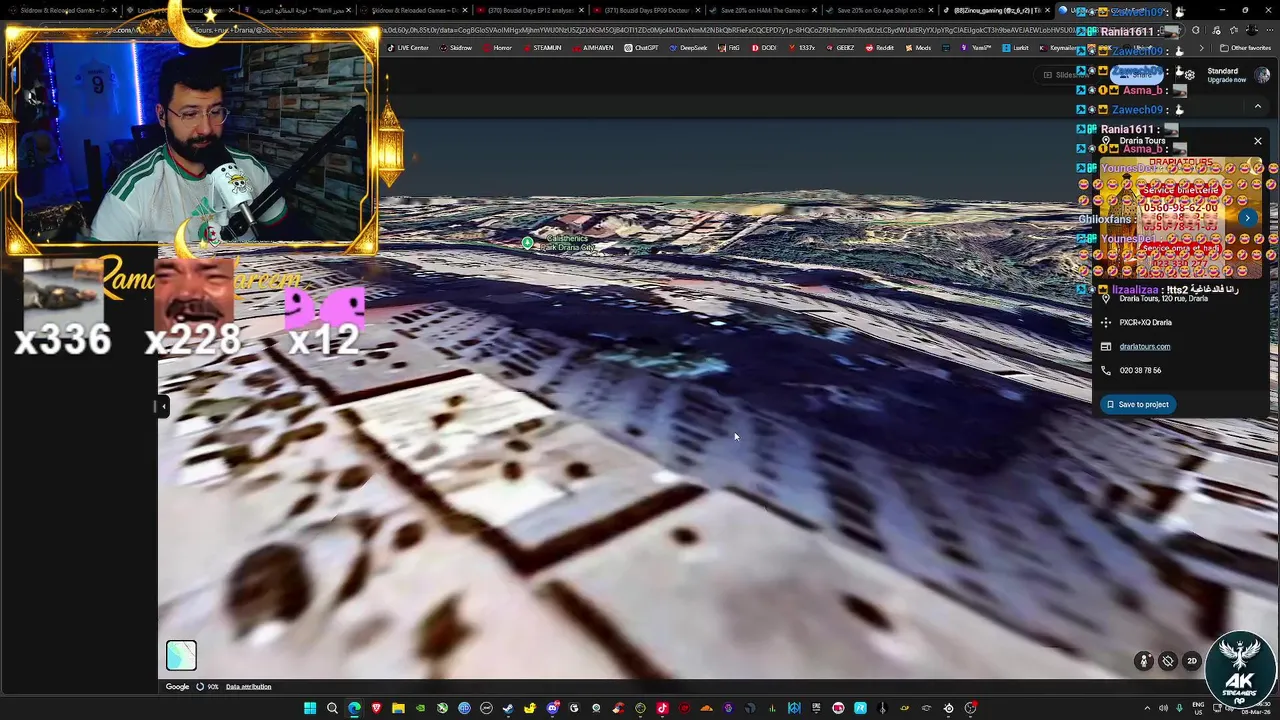Open ChatGPT bookmark

[642, 48]
